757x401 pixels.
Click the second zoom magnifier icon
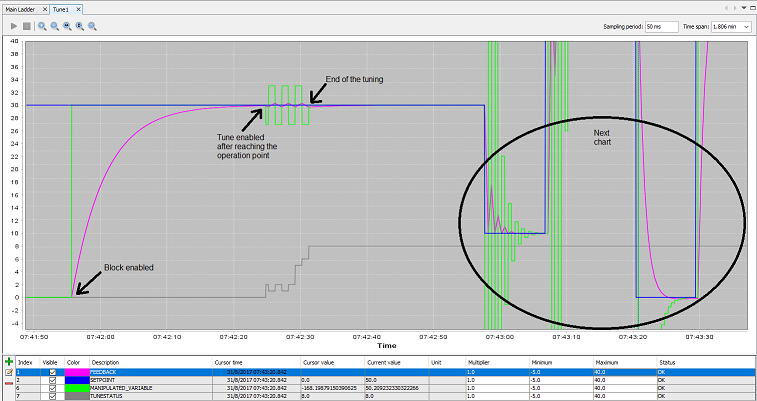coord(55,26)
